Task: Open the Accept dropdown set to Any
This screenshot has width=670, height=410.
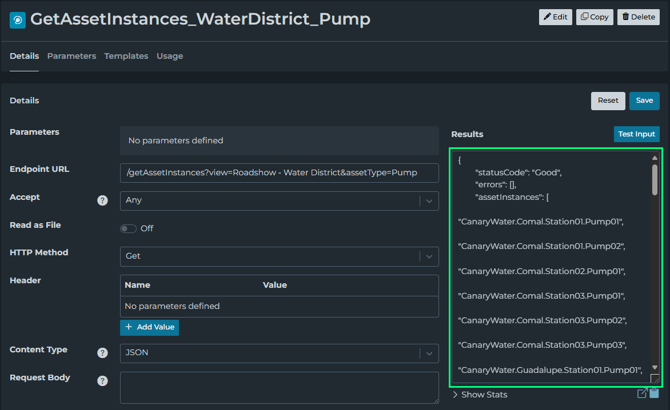Action: tap(279, 201)
